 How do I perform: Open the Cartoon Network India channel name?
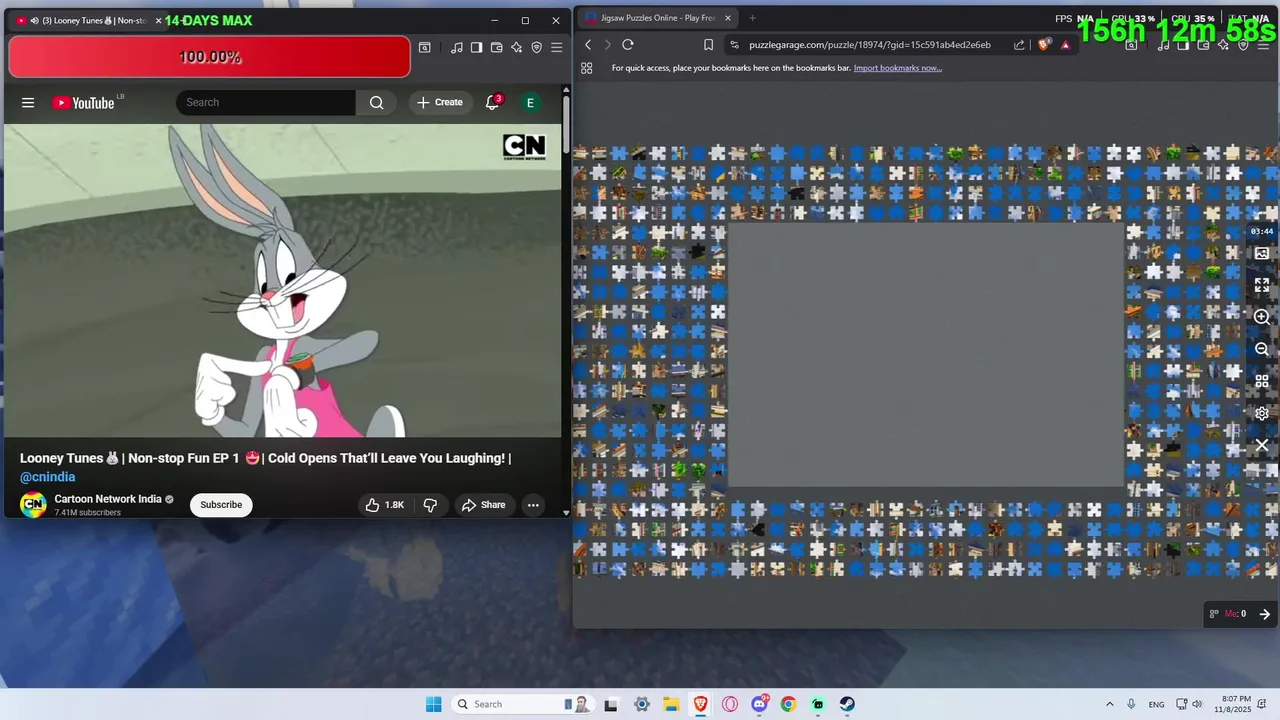[108, 499]
